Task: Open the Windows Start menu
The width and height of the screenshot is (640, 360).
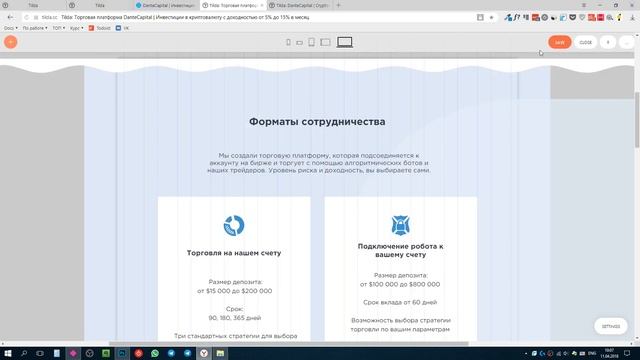Action: (7, 353)
